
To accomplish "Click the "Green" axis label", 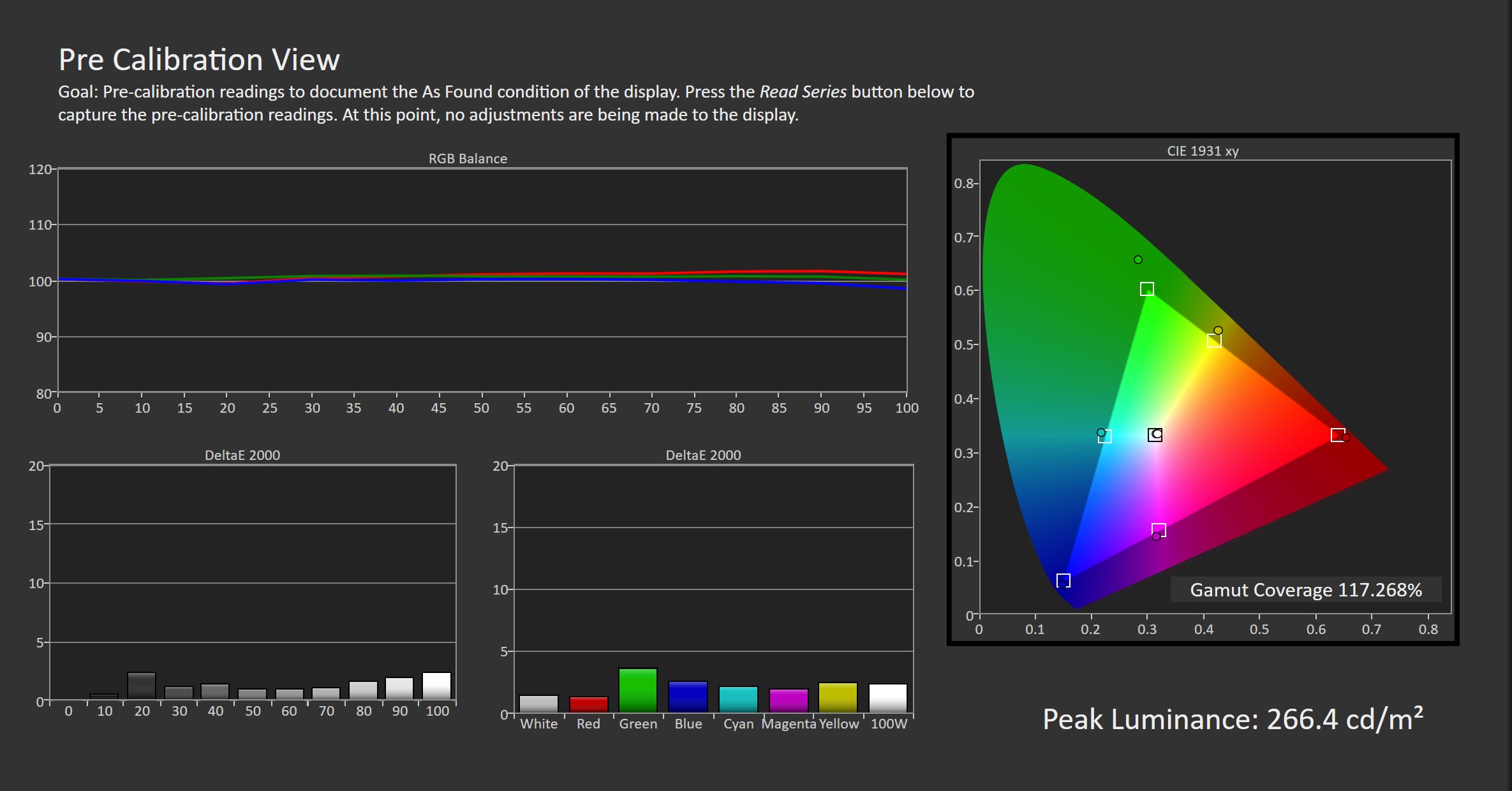I will [x=638, y=724].
